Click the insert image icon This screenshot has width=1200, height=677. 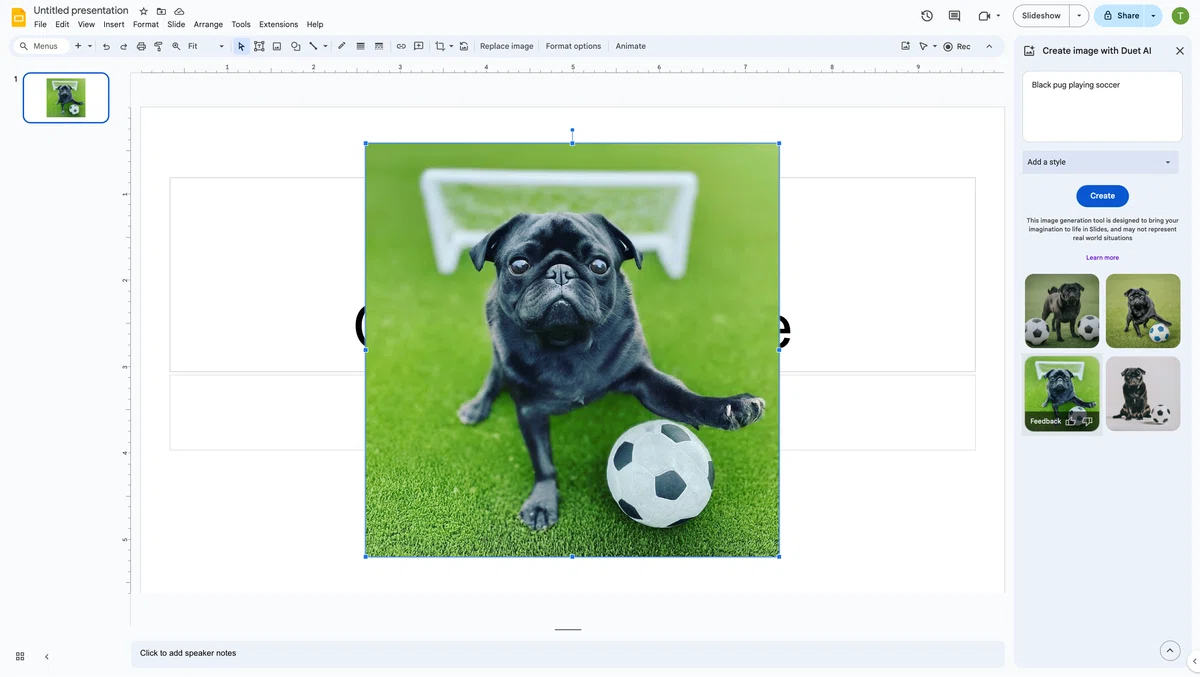click(x=277, y=46)
